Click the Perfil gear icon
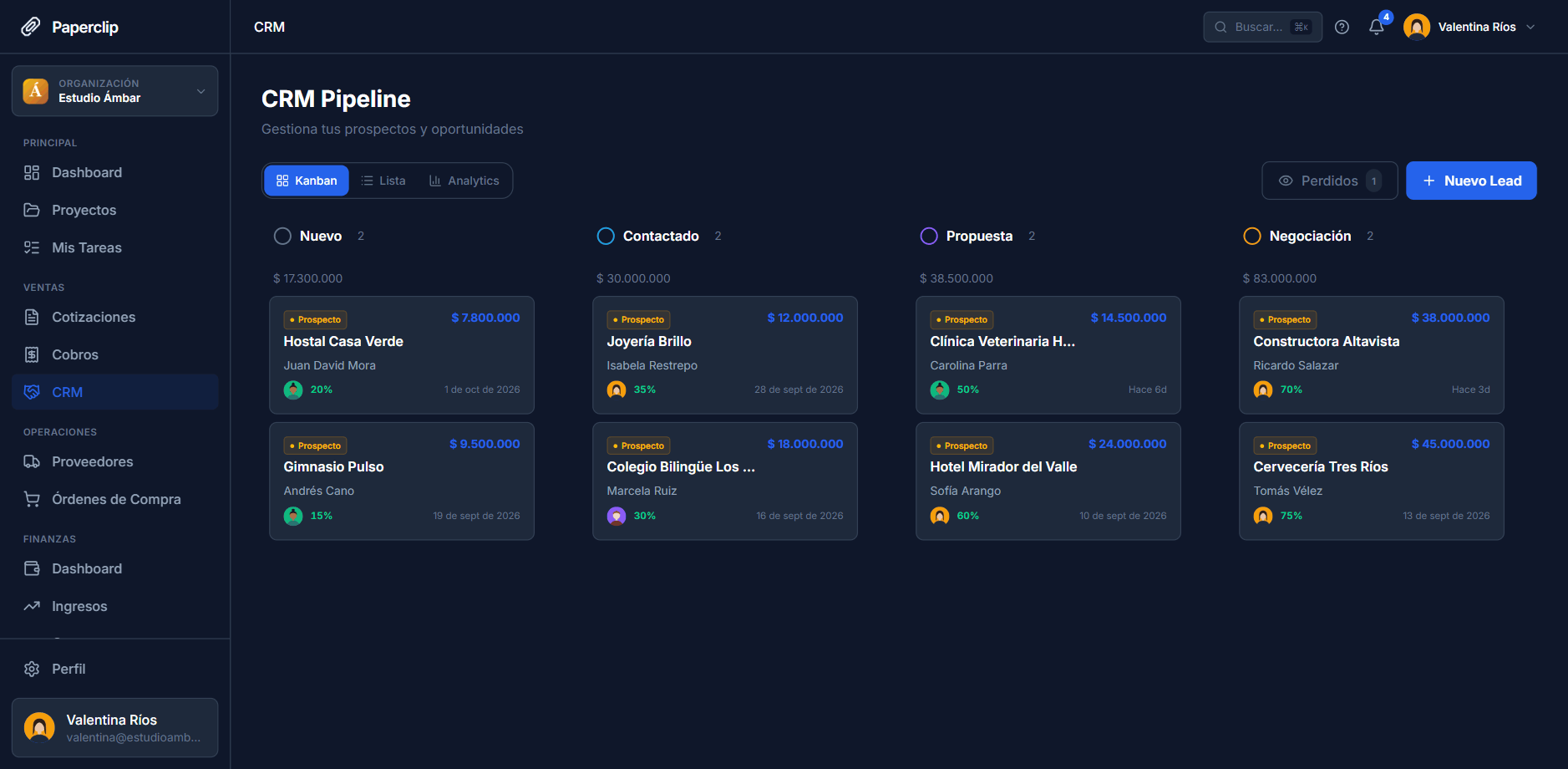 pyautogui.click(x=32, y=669)
